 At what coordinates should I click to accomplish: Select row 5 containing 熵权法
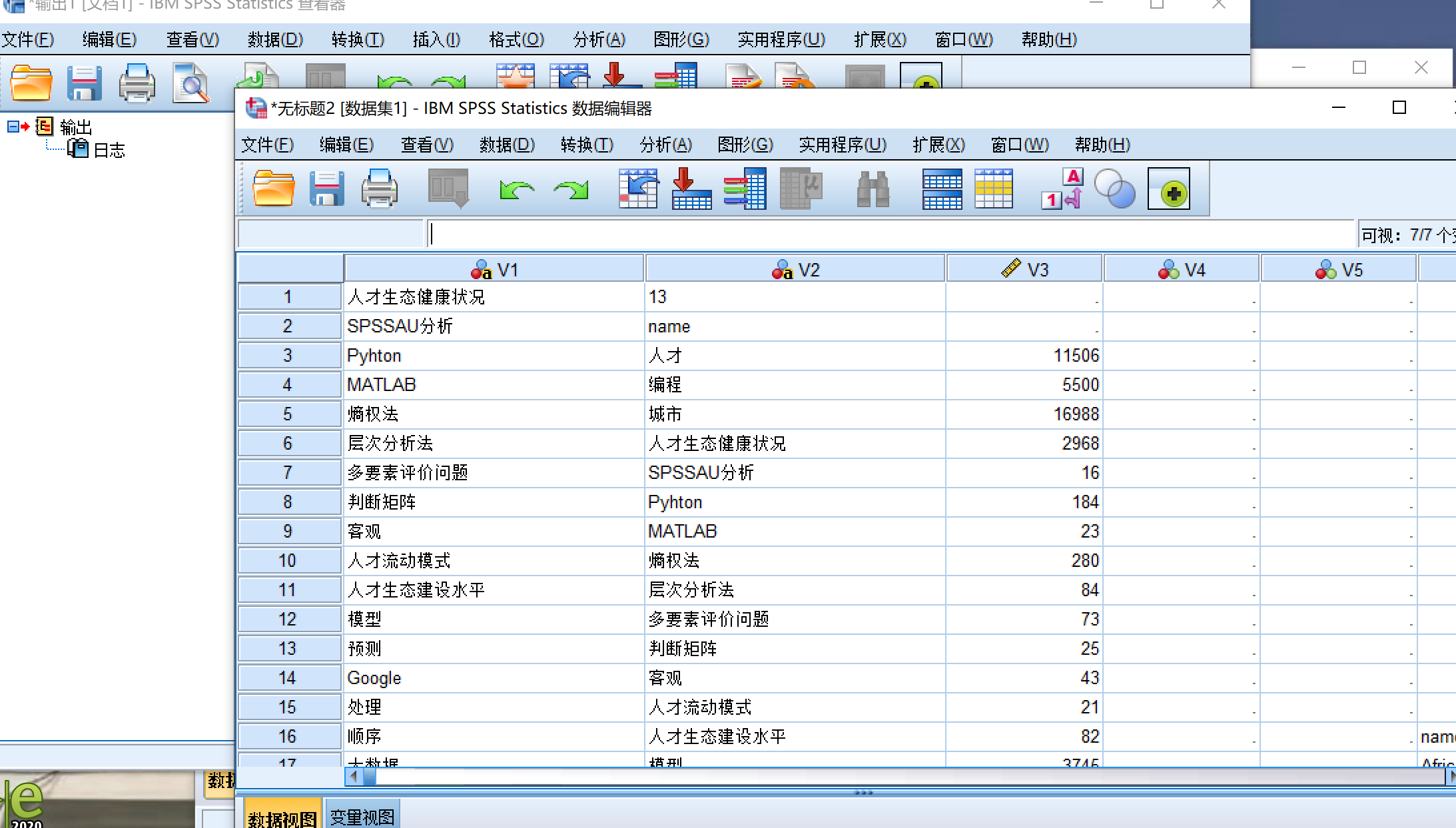coord(288,414)
